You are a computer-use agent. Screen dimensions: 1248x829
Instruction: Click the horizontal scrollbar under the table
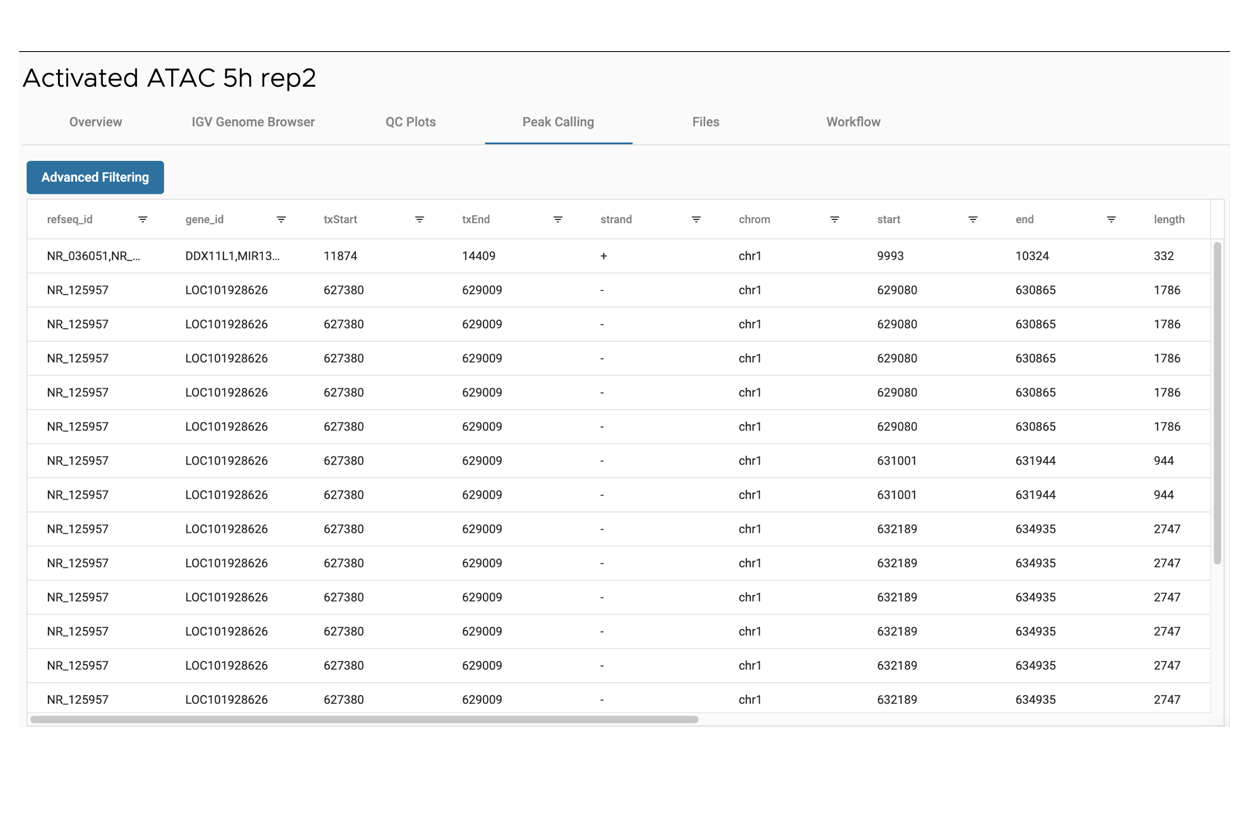(364, 719)
